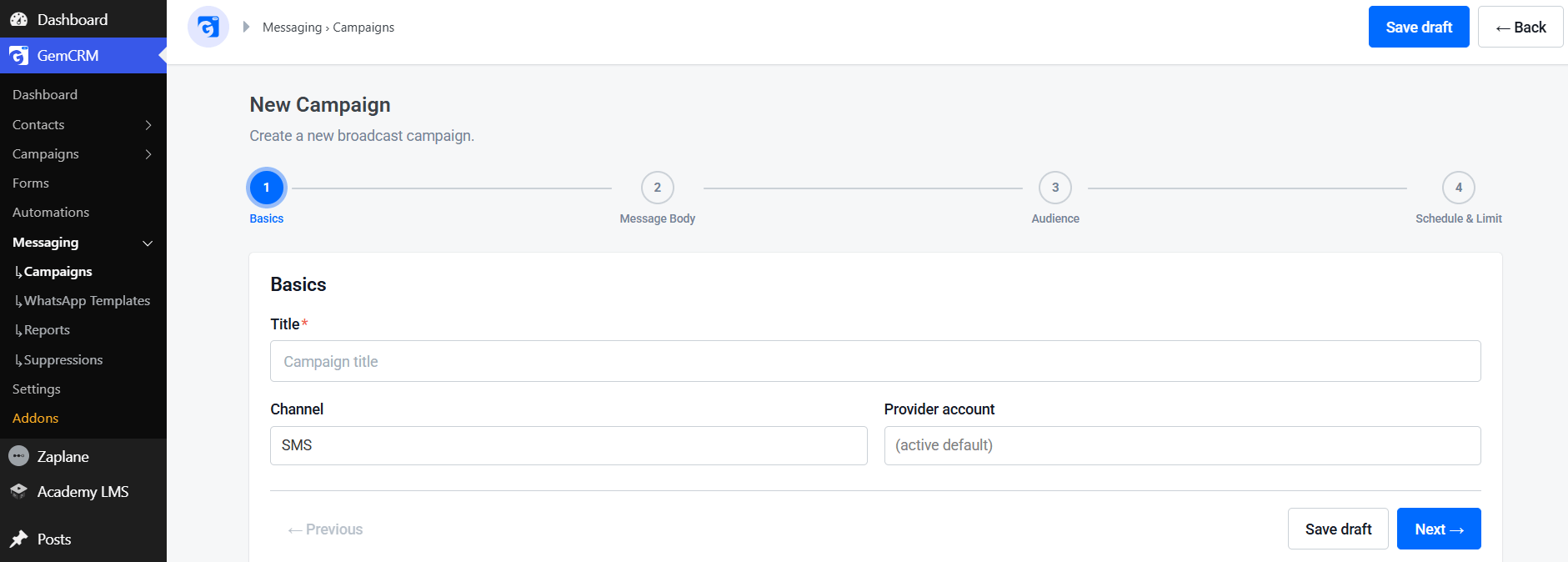Go to step 4 Schedule & Limit circle
This screenshot has width=1568, height=562.
[1459, 188]
